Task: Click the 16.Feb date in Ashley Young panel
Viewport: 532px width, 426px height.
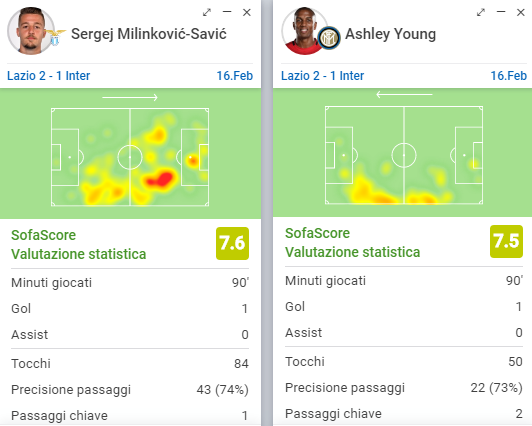Action: [509, 76]
